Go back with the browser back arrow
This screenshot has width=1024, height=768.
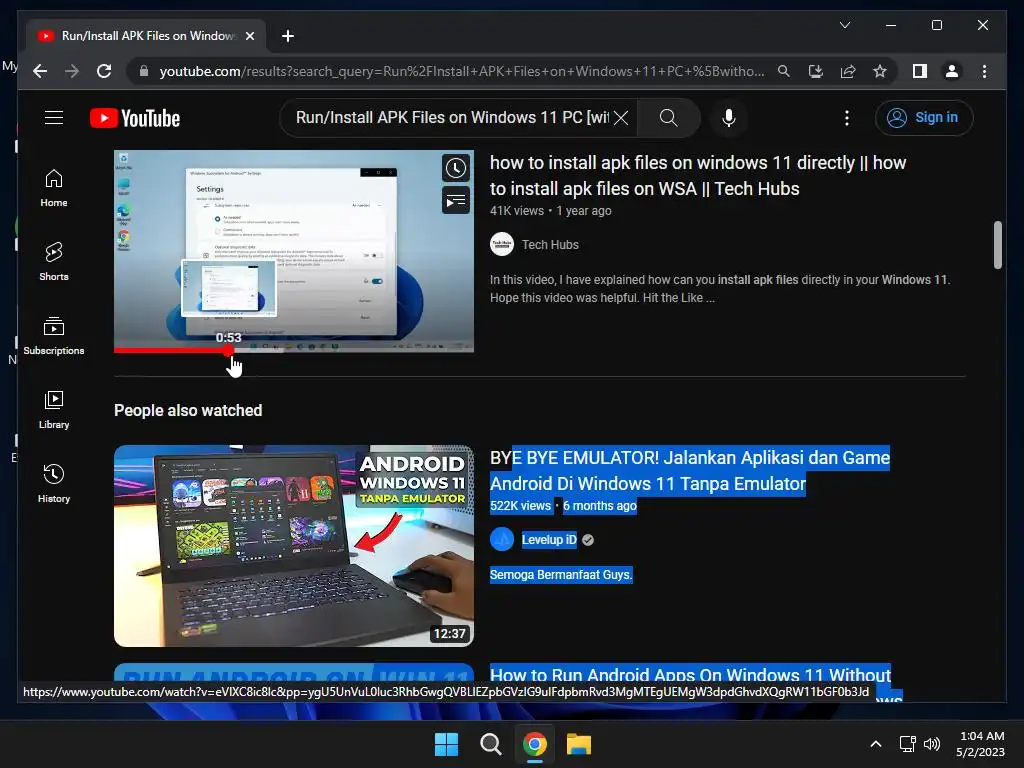(x=40, y=71)
